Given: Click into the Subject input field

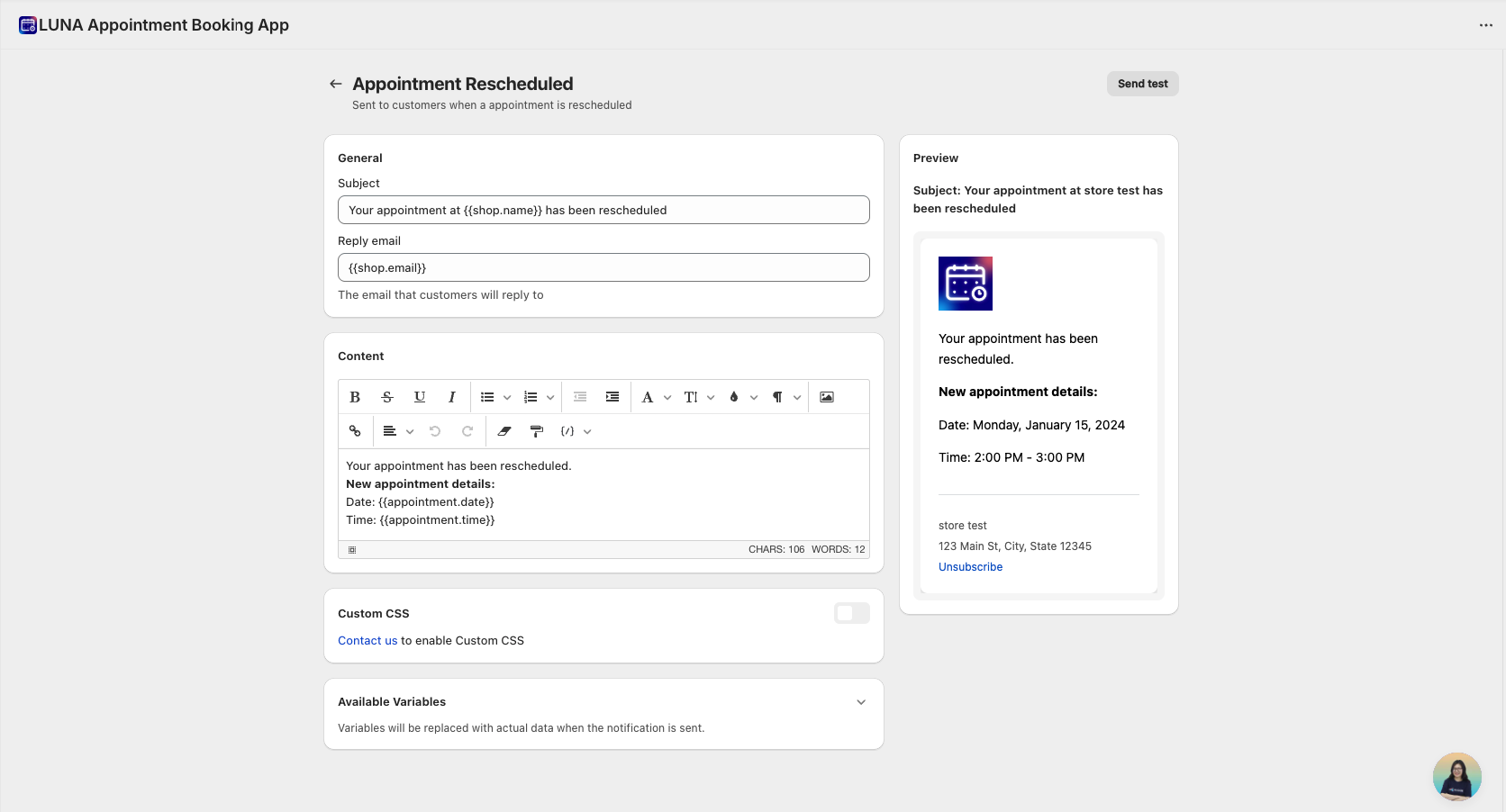Looking at the screenshot, I should click(603, 210).
